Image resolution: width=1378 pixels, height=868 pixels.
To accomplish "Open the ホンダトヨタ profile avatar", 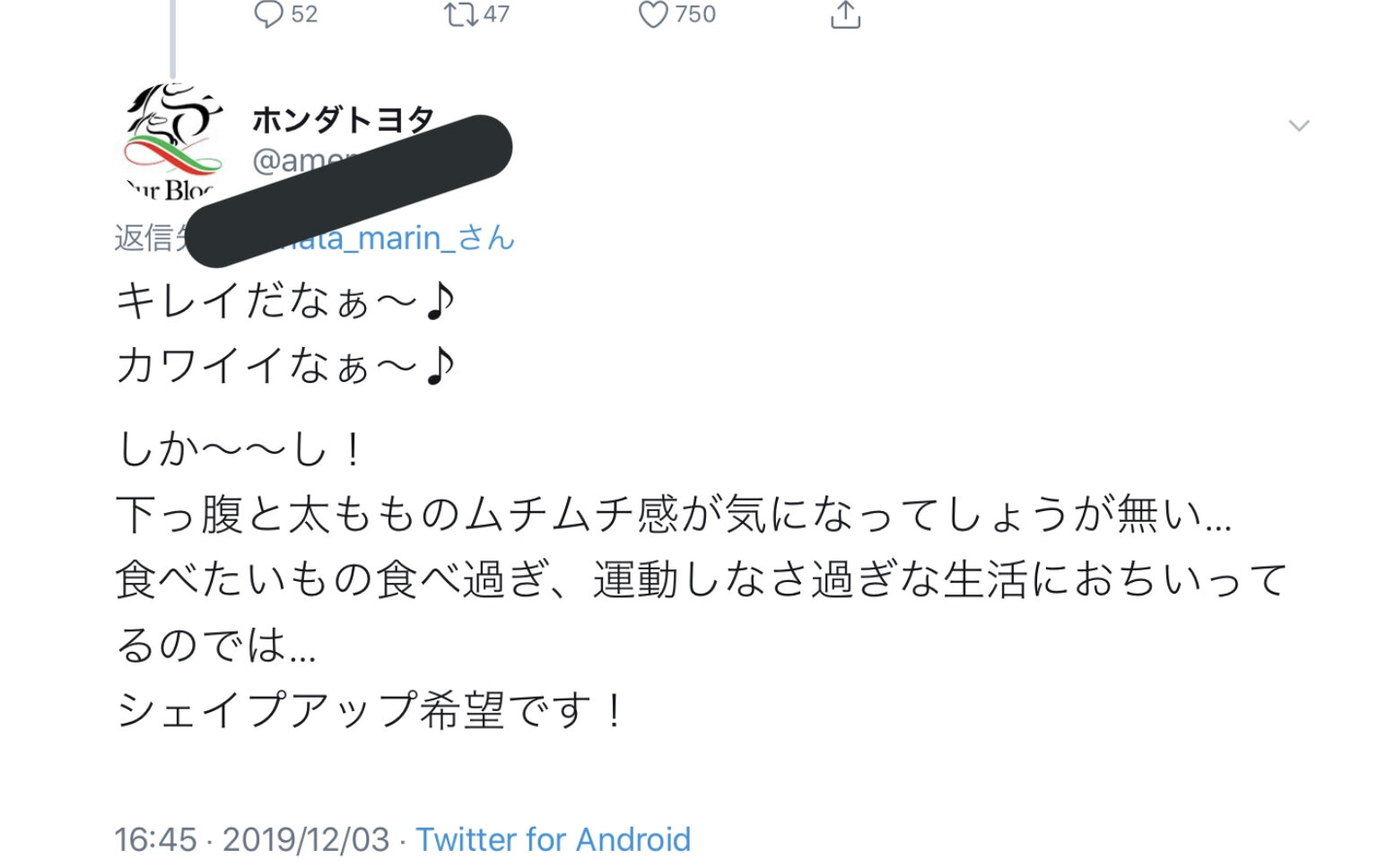I will (x=172, y=141).
